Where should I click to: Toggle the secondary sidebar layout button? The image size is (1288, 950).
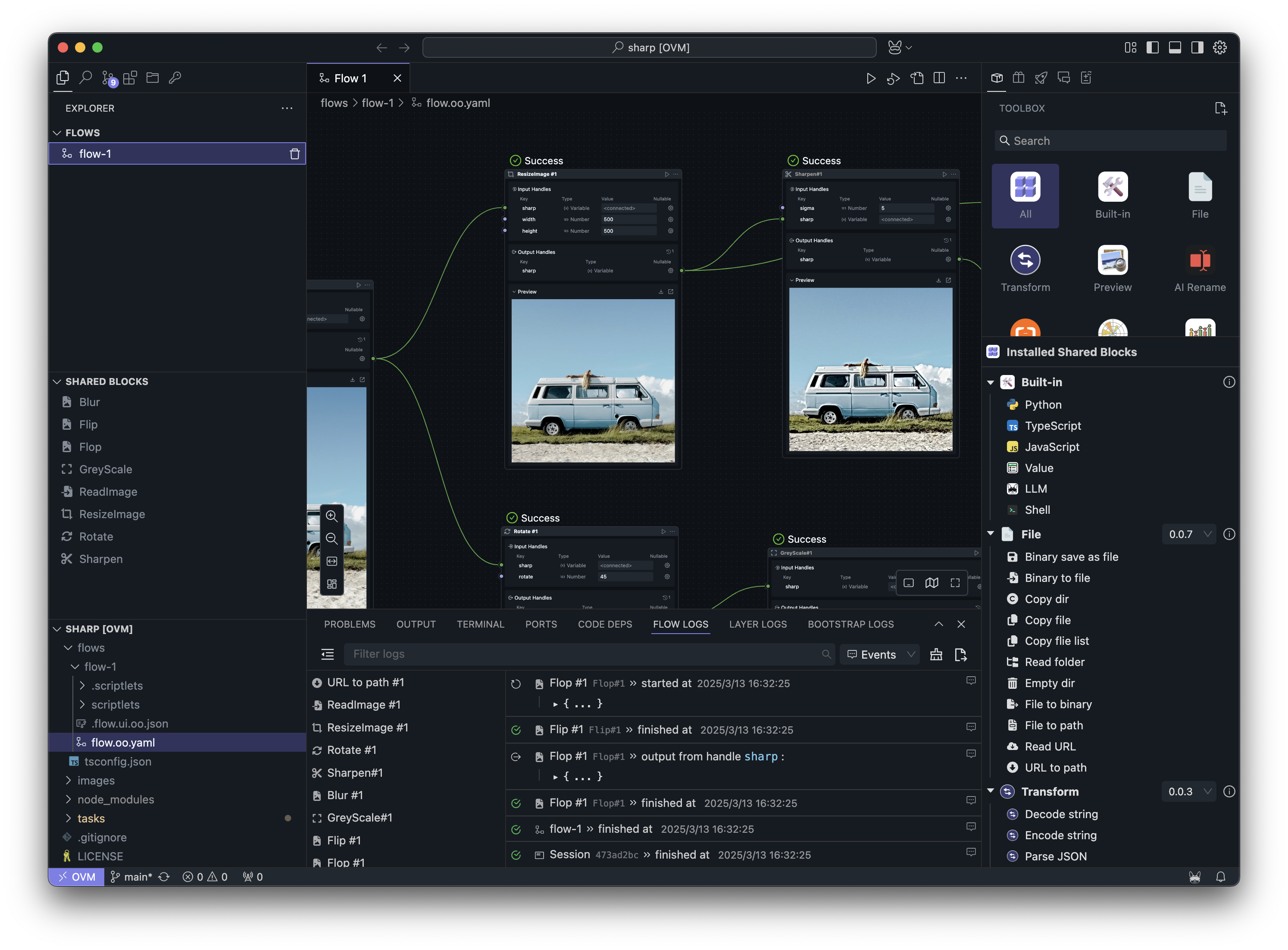pyautogui.click(x=1197, y=48)
